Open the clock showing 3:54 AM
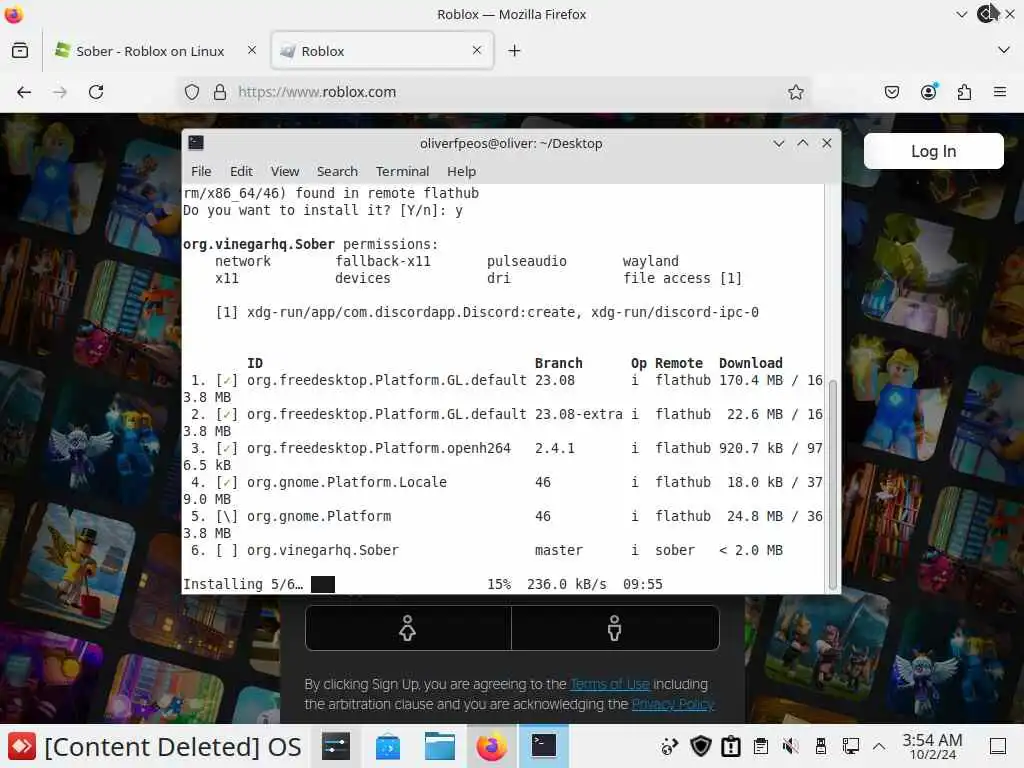The width and height of the screenshot is (1024, 768). (x=933, y=746)
